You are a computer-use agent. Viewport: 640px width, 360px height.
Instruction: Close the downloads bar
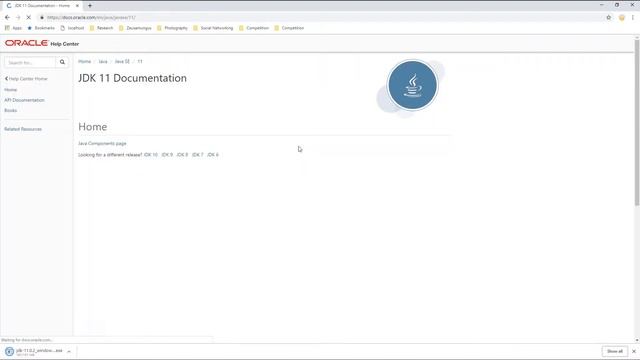(634, 351)
